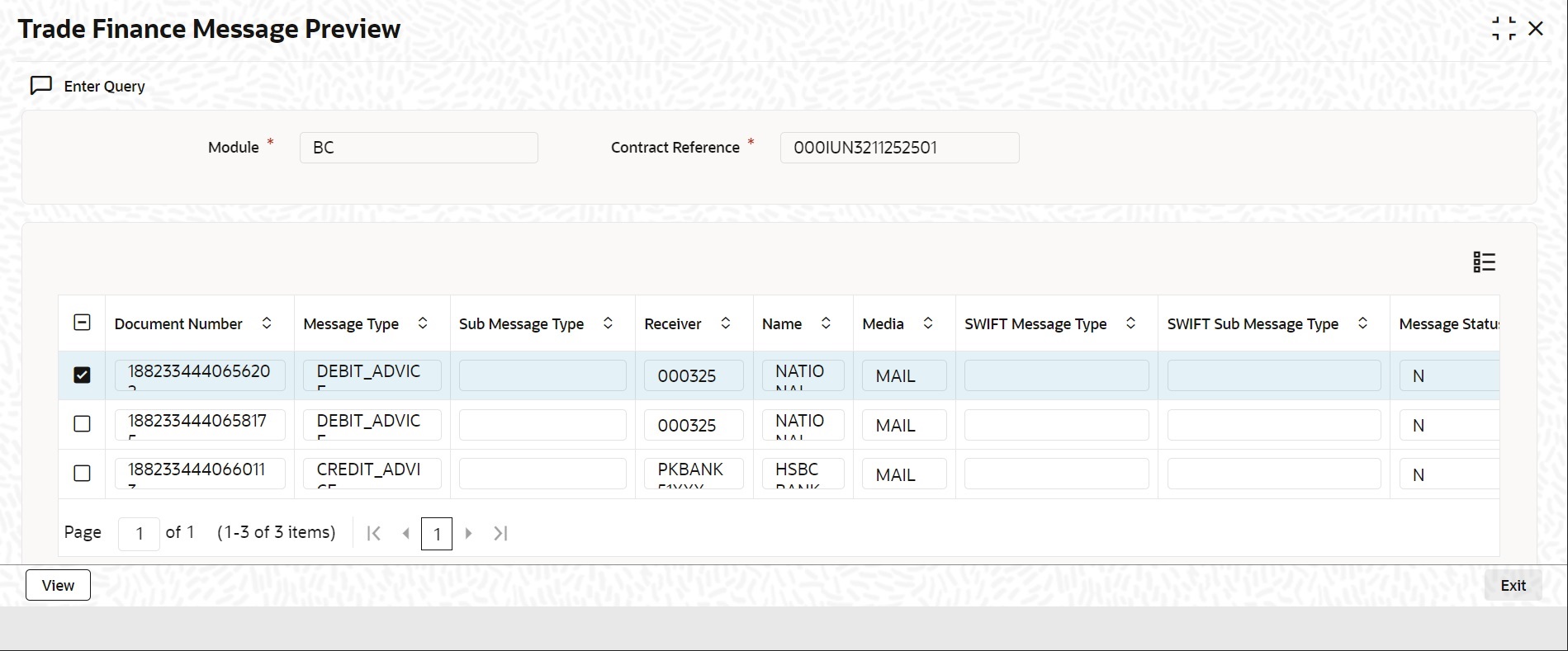Sort by SWIFT Message Type column

click(1131, 323)
